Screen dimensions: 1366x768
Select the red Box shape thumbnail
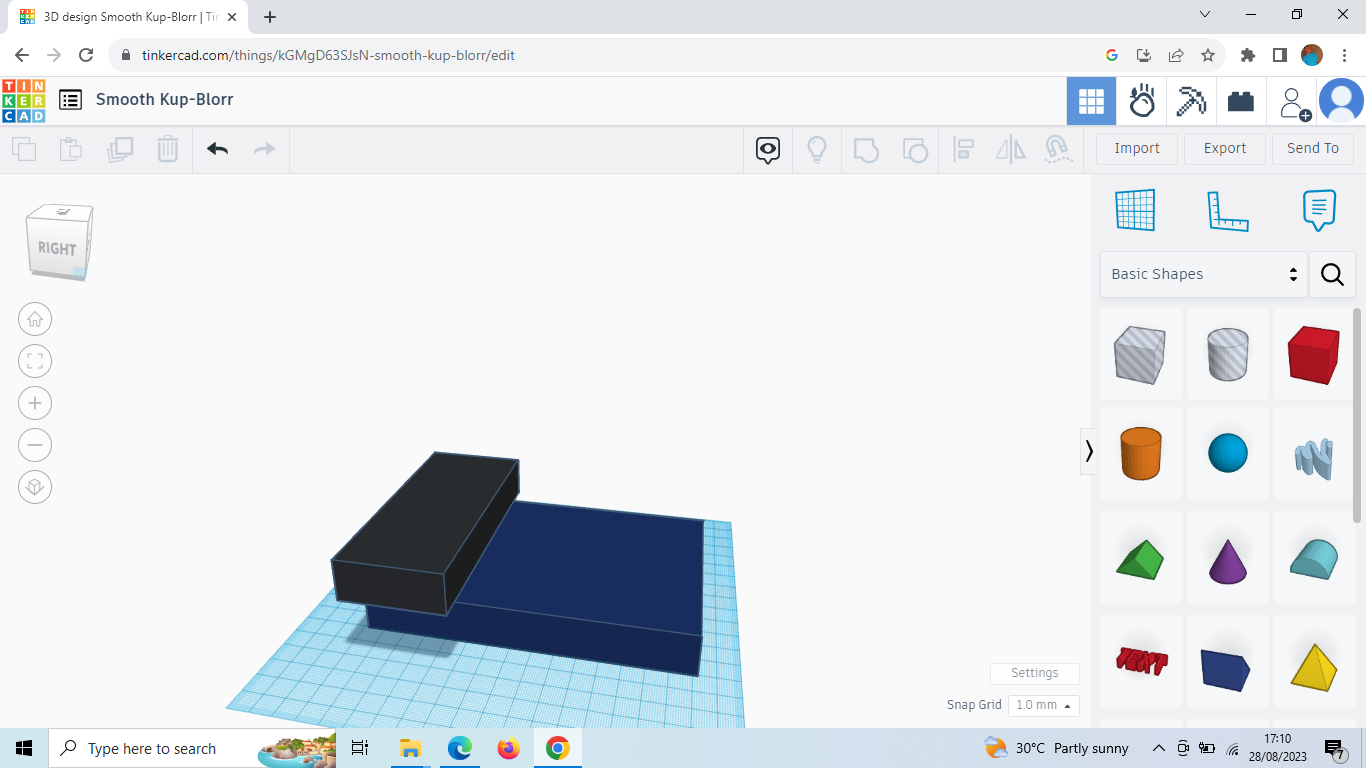[1314, 354]
